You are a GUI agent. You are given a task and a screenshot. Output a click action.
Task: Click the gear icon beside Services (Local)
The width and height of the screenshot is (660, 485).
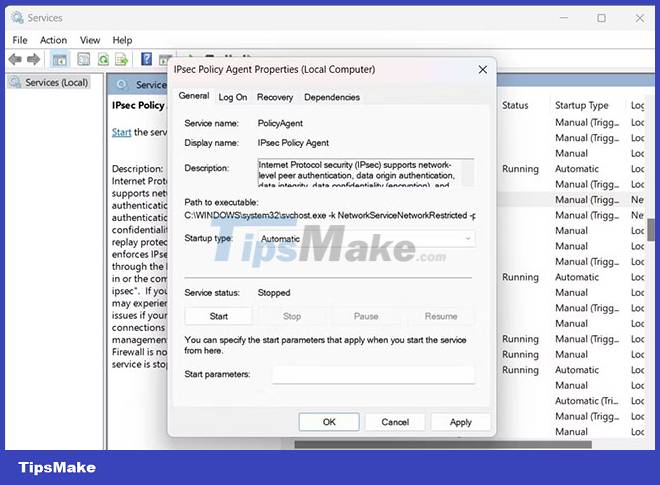click(x=15, y=82)
